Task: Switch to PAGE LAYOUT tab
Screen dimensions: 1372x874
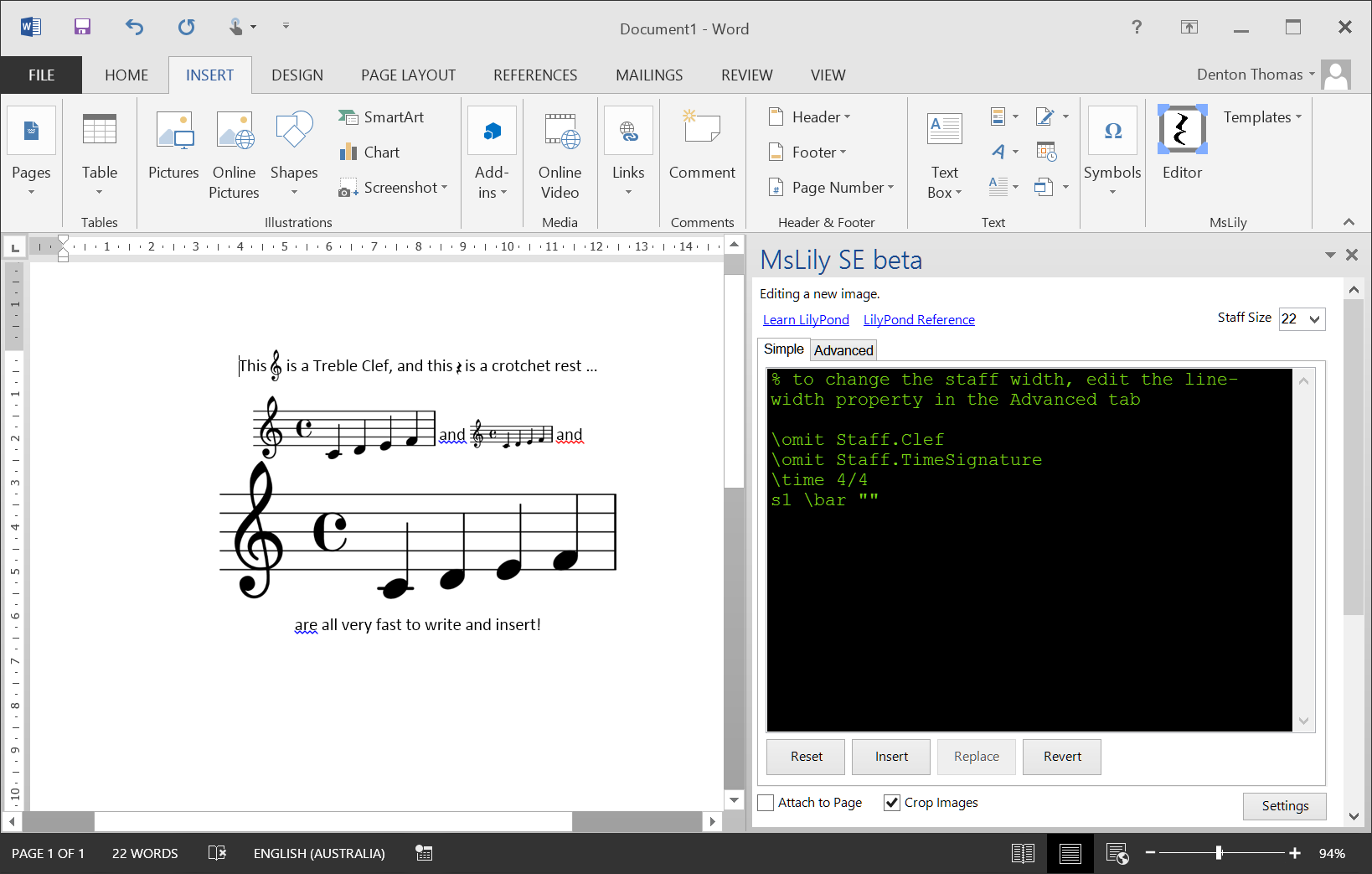Action: tap(408, 75)
